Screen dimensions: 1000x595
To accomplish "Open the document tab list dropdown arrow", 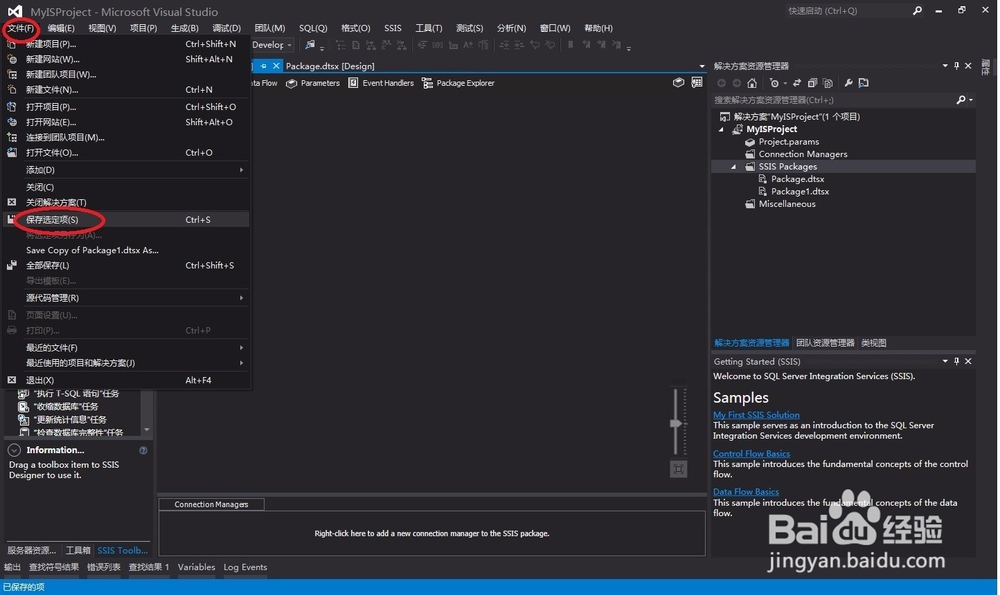I will point(702,66).
